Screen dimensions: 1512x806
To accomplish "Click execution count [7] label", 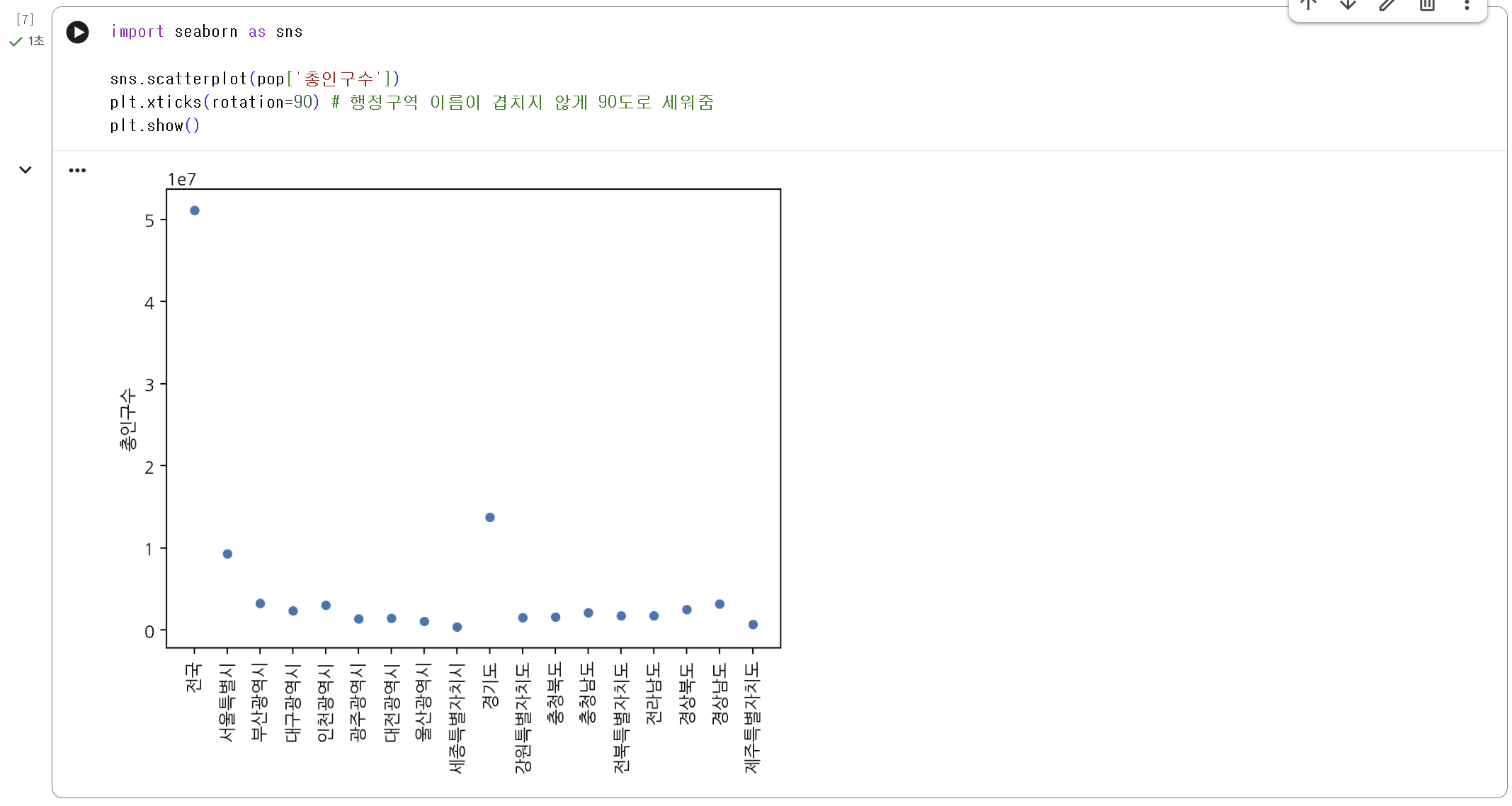I will (x=25, y=19).
